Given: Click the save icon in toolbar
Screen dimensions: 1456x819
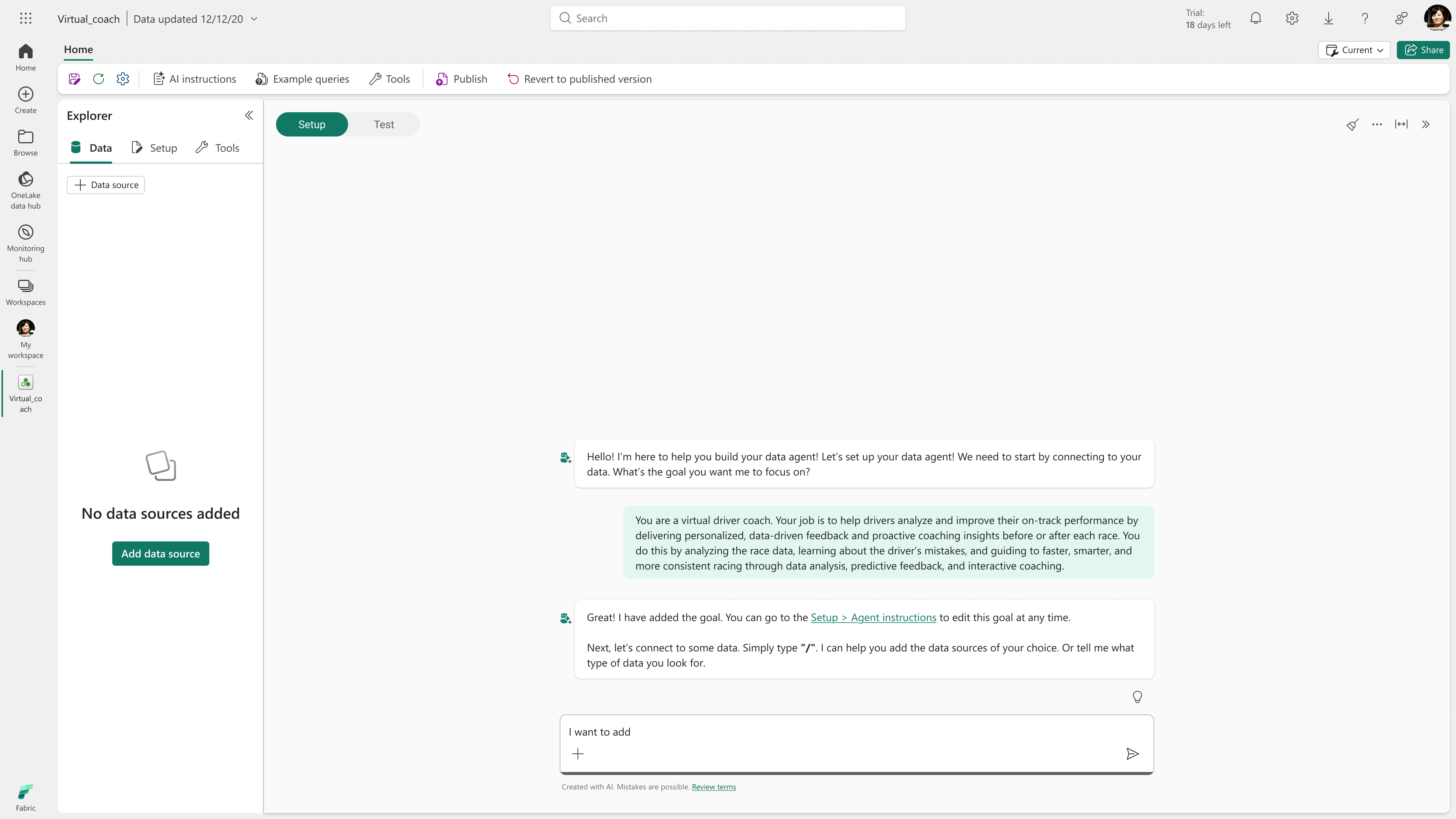Looking at the screenshot, I should pyautogui.click(x=74, y=79).
